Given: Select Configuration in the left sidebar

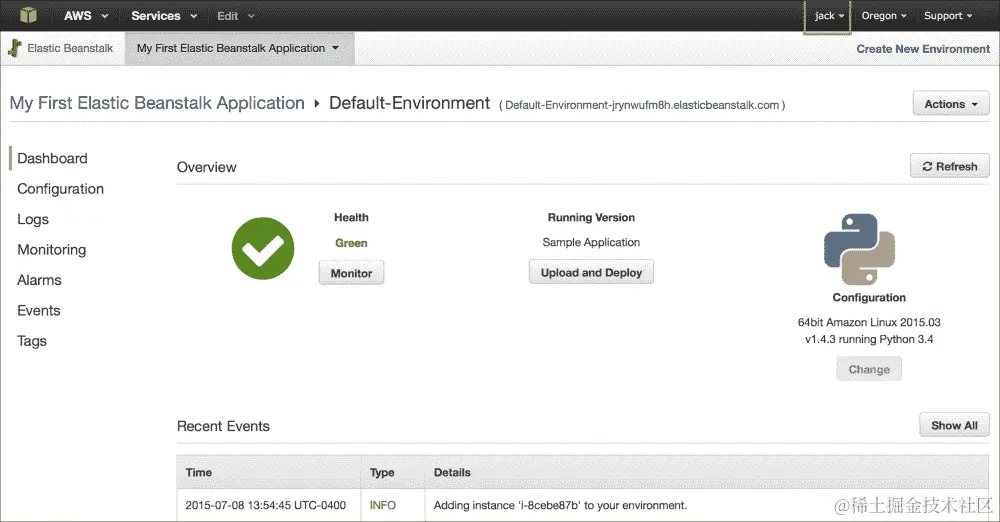Looking at the screenshot, I should coord(61,189).
